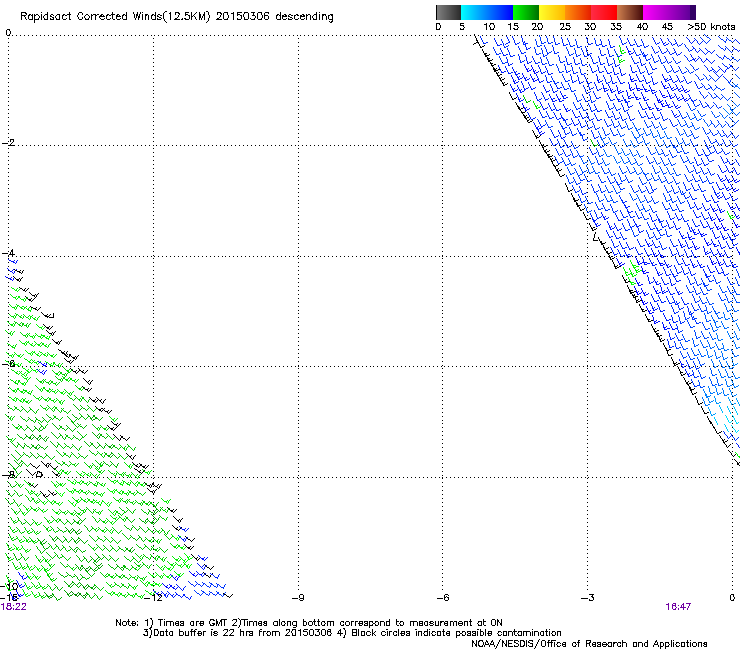Click the 'NOAA/NESDIS/Office of Research and Applications' credit
Viewport: 740px width, 650px height.
pos(589,644)
